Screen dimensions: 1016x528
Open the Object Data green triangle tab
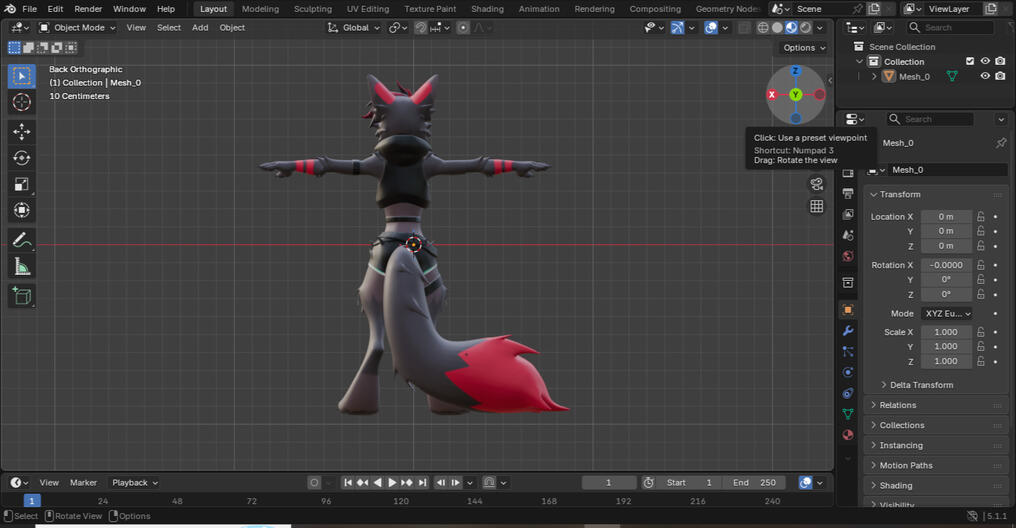(x=848, y=413)
